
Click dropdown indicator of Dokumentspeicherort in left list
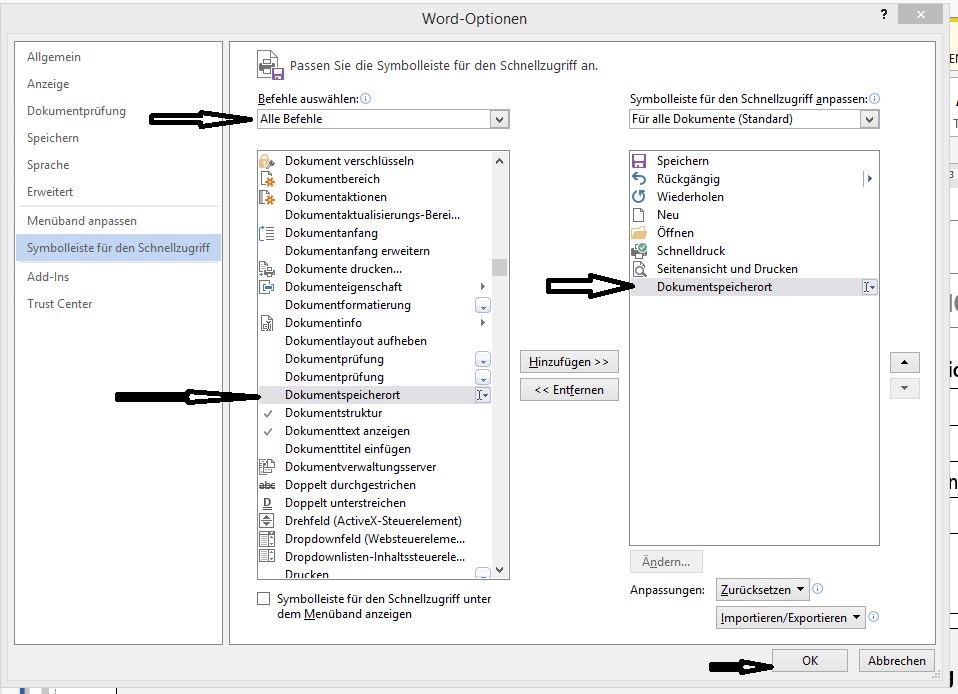[483, 395]
